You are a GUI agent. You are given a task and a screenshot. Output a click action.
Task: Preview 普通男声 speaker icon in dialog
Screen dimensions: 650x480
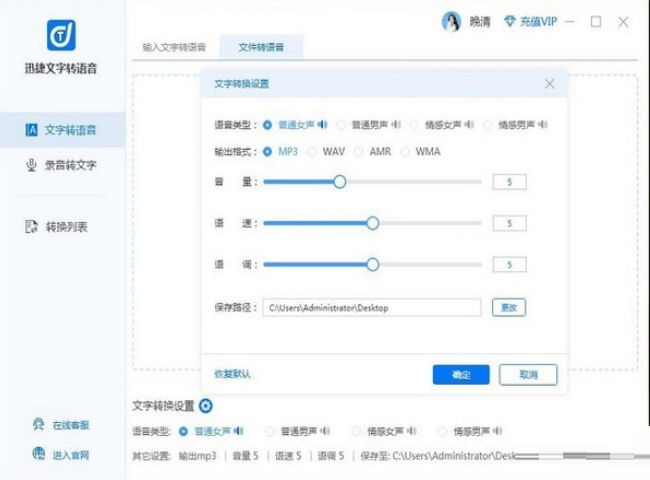[396, 124]
